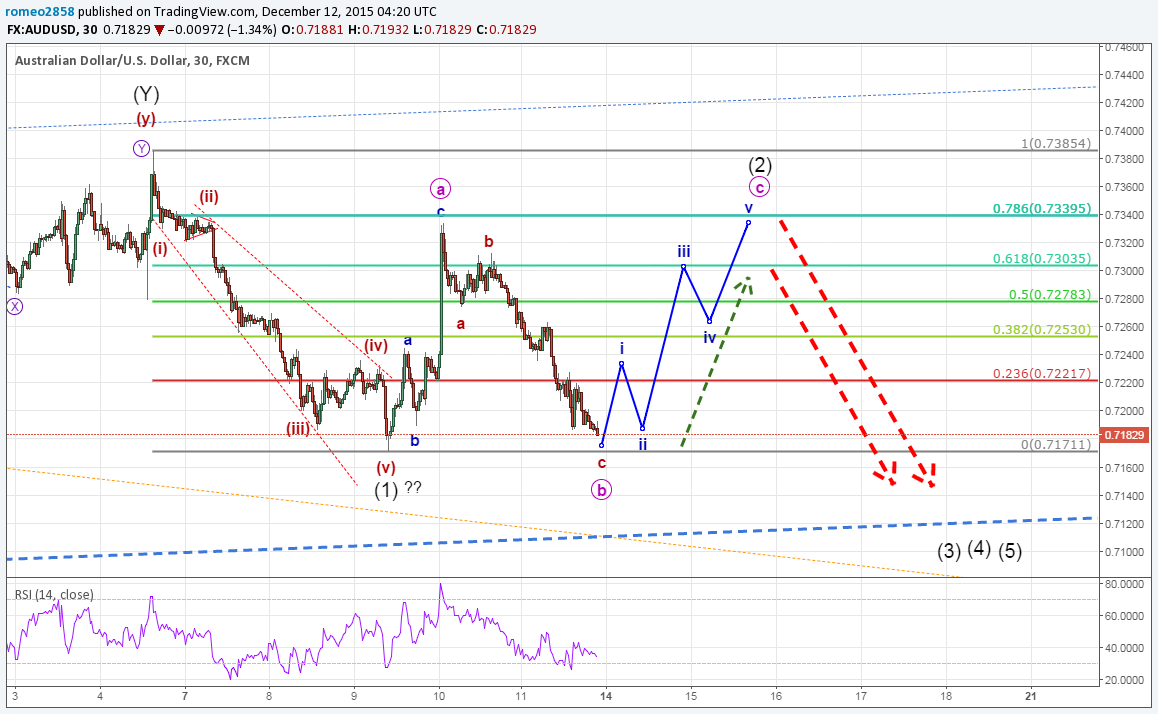1158x714 pixels.
Task: Click the 40.0000 RSI axis value
Action: 1124,648
